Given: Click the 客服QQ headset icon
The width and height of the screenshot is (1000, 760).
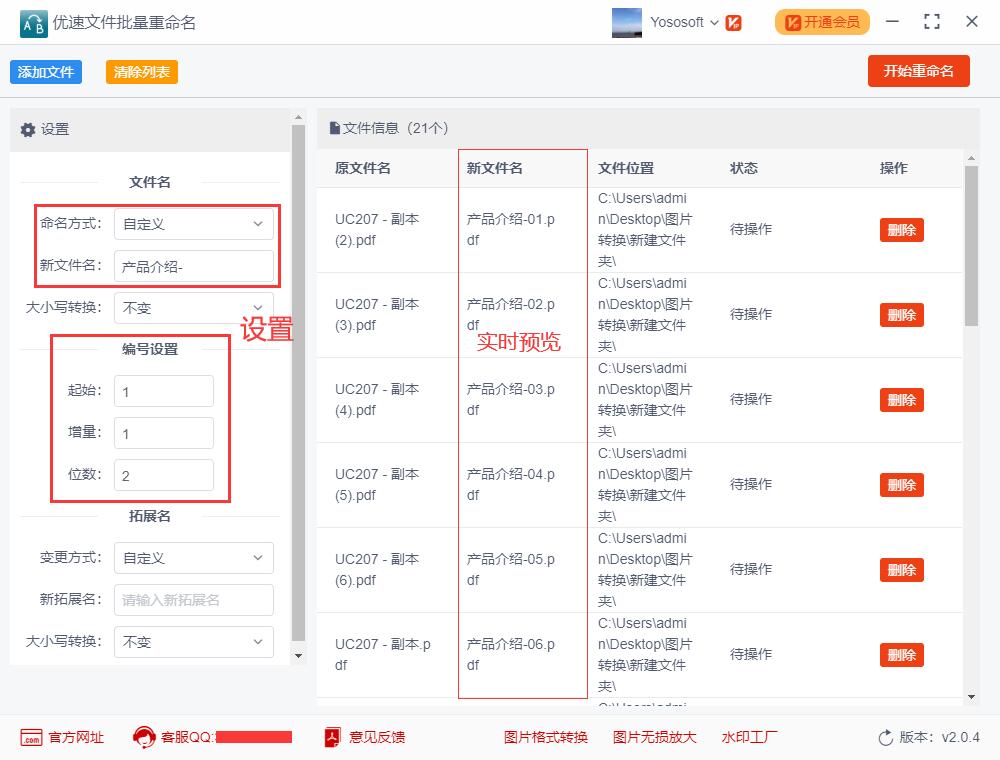Looking at the screenshot, I should [144, 738].
